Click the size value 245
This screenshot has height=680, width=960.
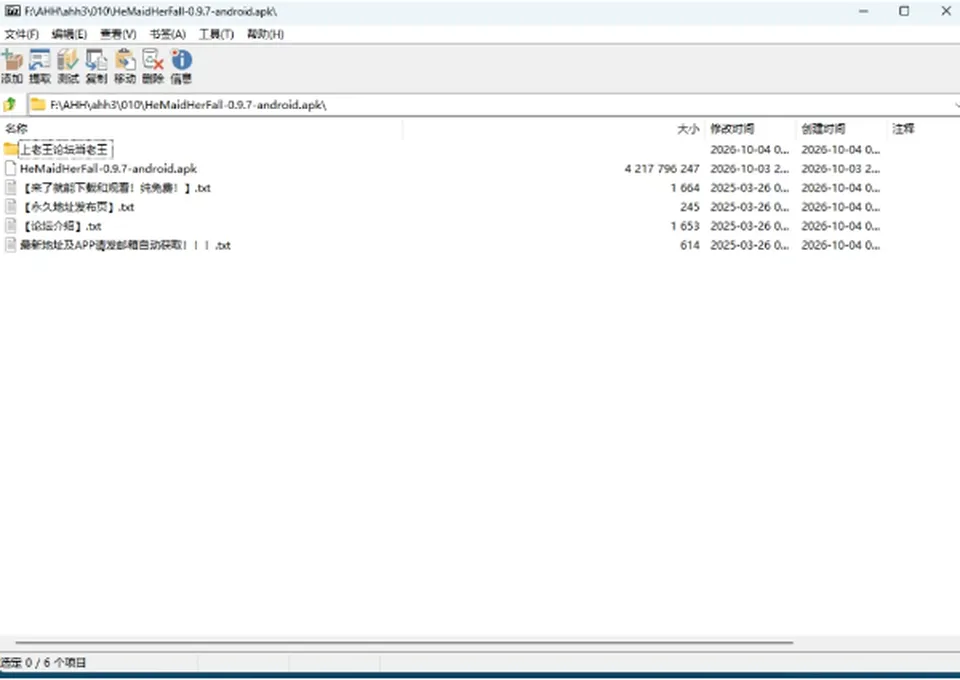tap(690, 207)
